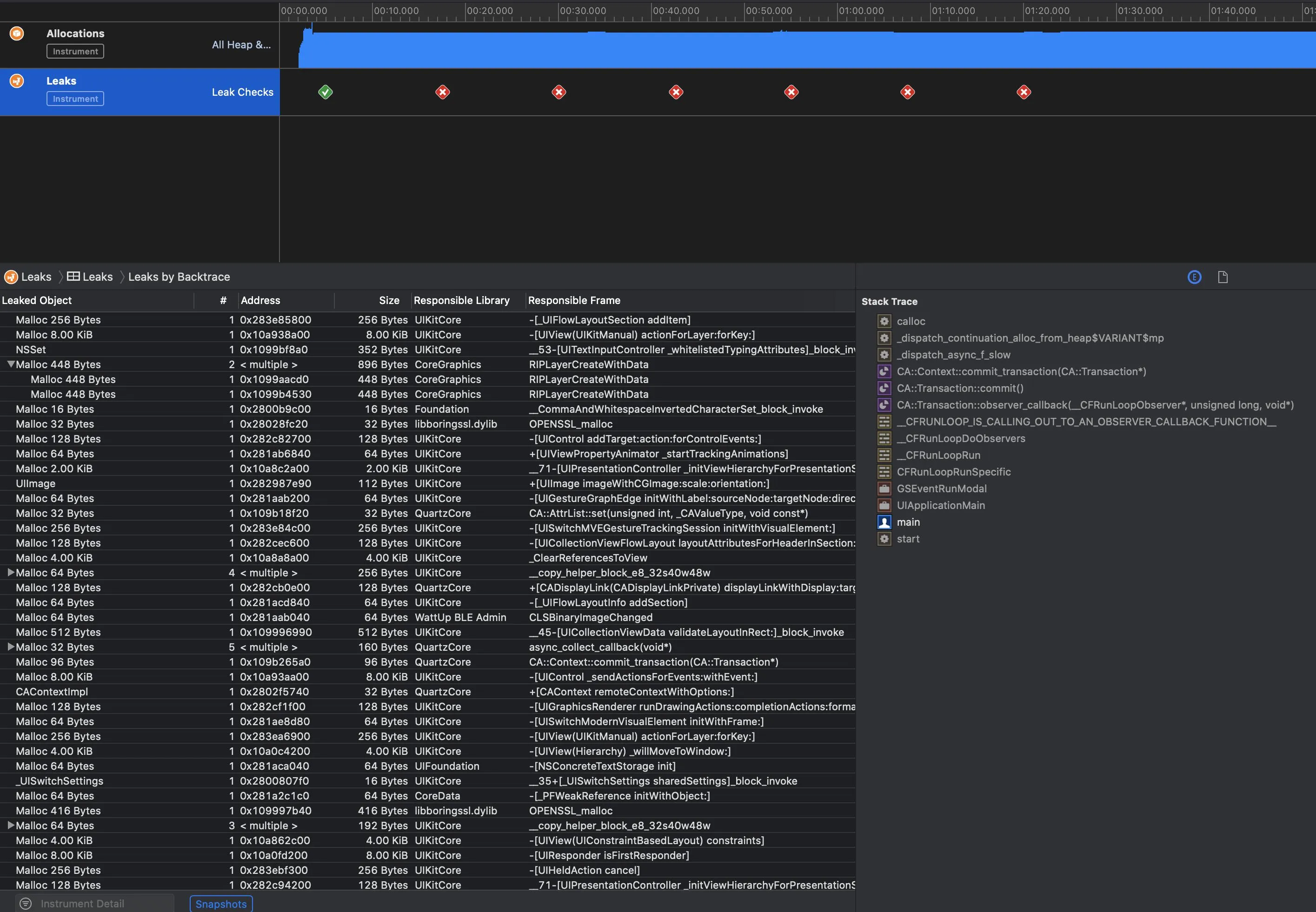Click the Leaks instrument icon
Screen dimensions: 1316x912
tap(17, 81)
